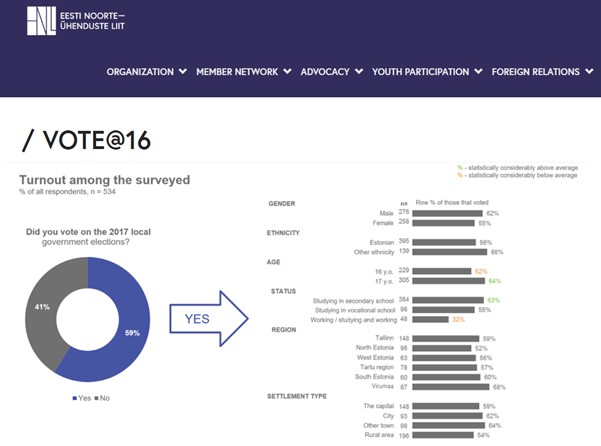The width and height of the screenshot is (601, 446).
Task: Click the ENL logo icon
Action: point(42,21)
